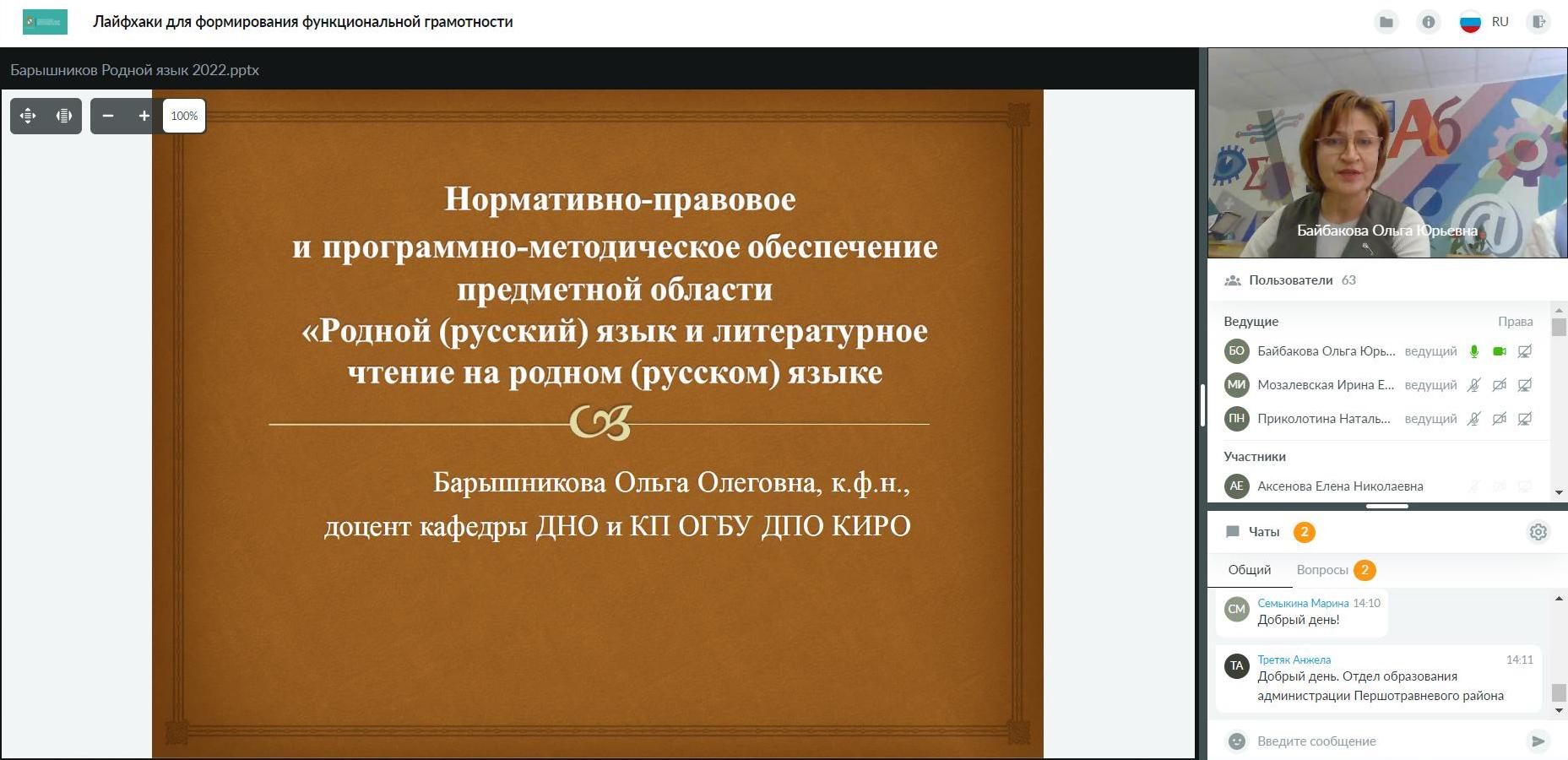The width and height of the screenshot is (1568, 760).
Task: Switch to the Вопросы chat tab
Action: (1322, 570)
